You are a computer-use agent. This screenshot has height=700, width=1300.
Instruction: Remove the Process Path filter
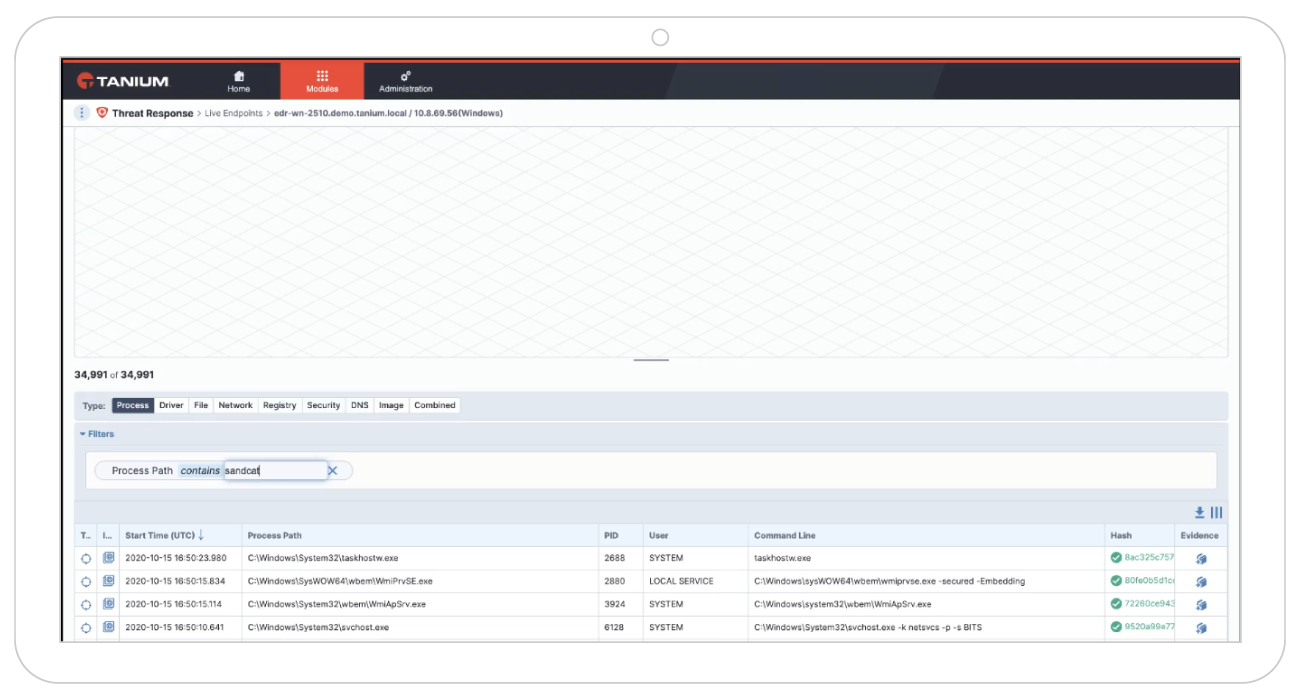click(333, 471)
